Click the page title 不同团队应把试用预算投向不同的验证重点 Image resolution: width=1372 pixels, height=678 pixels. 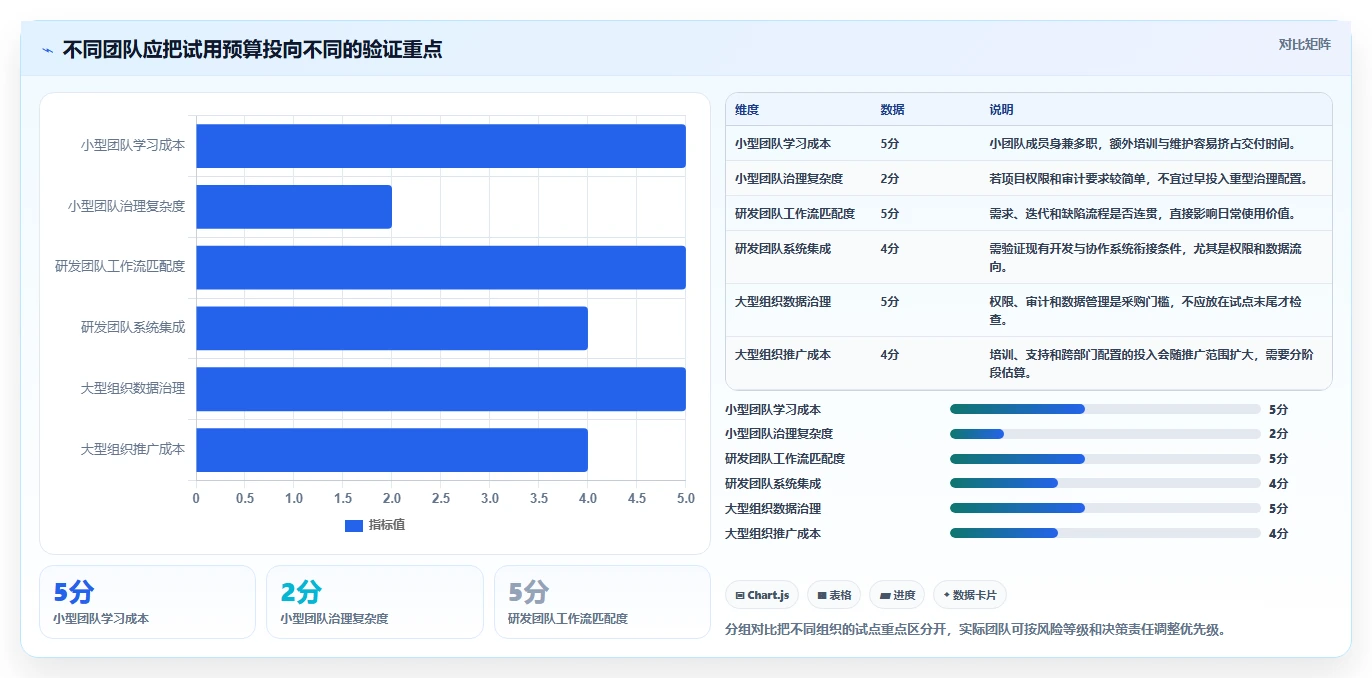tap(252, 50)
